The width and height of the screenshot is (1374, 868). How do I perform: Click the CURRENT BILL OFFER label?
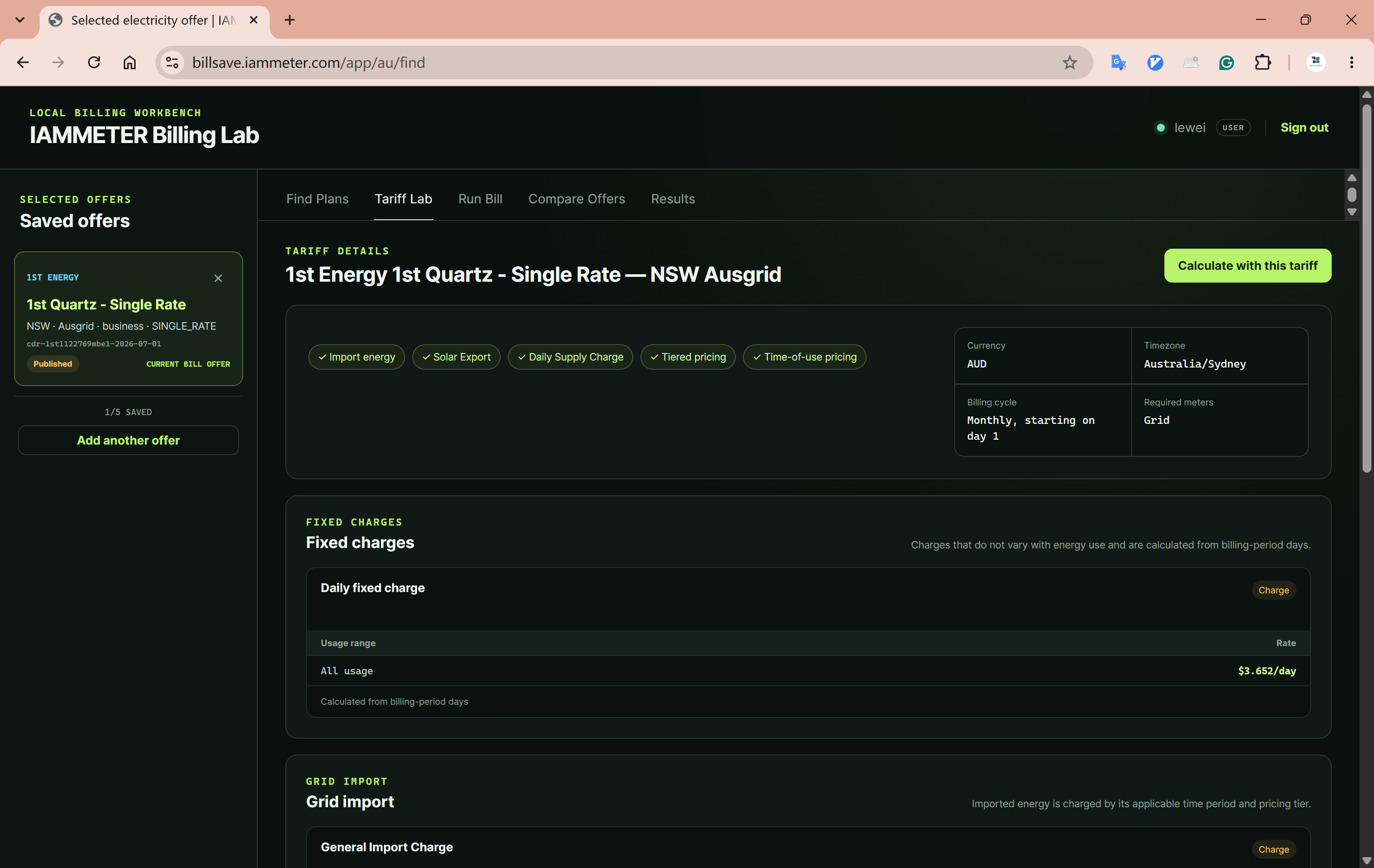pyautogui.click(x=188, y=364)
